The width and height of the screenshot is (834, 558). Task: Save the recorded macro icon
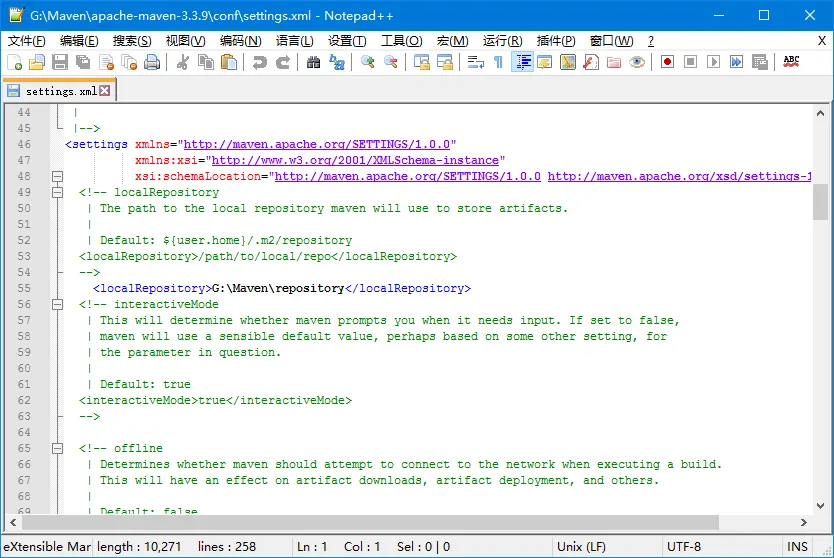click(760, 62)
